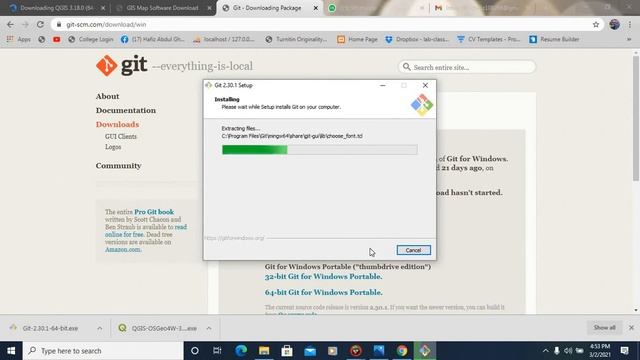
Task: Click the Git setup progress bar
Action: point(320,150)
